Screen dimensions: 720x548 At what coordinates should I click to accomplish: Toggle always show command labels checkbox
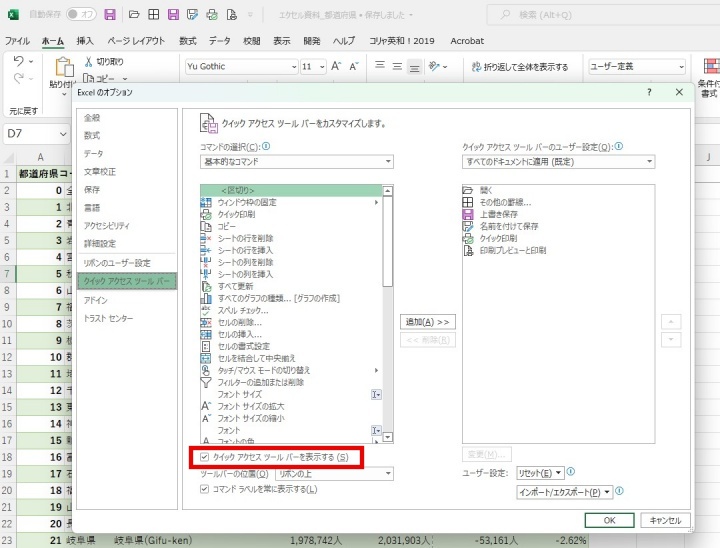coord(205,489)
